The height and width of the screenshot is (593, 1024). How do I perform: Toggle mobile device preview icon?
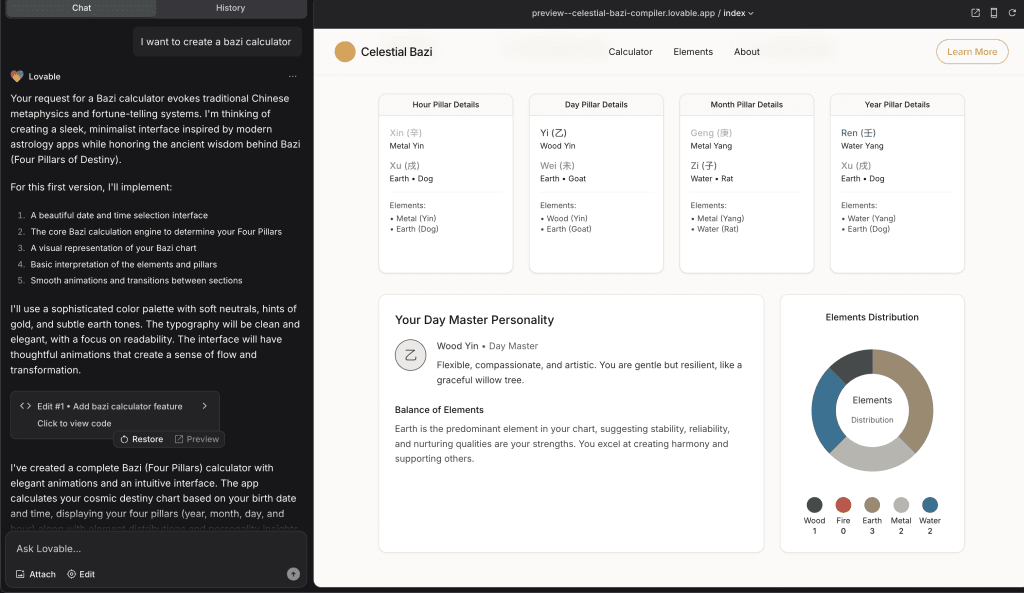pyautogui.click(x=993, y=13)
